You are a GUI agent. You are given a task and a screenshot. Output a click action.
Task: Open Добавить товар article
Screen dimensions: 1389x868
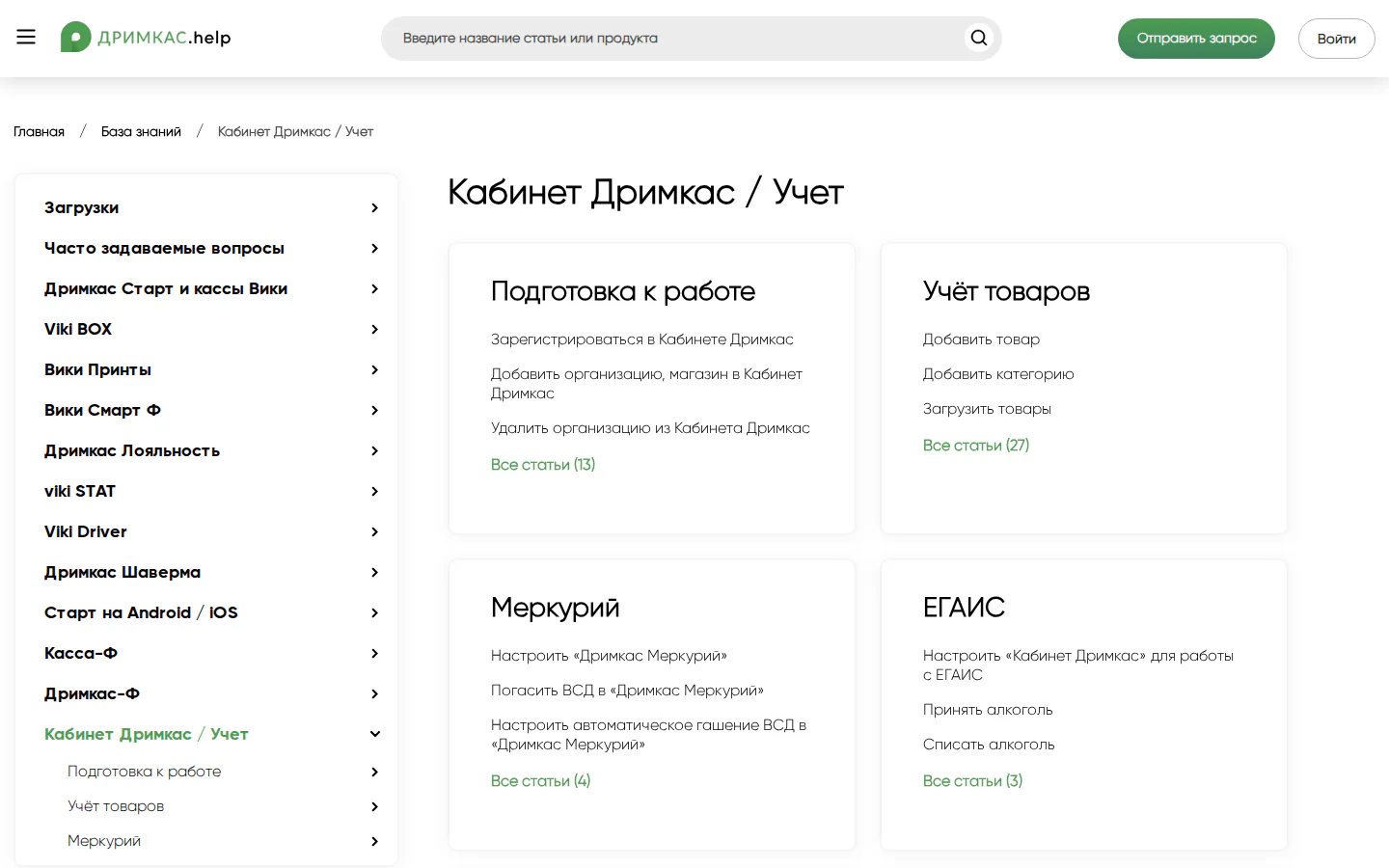(981, 339)
